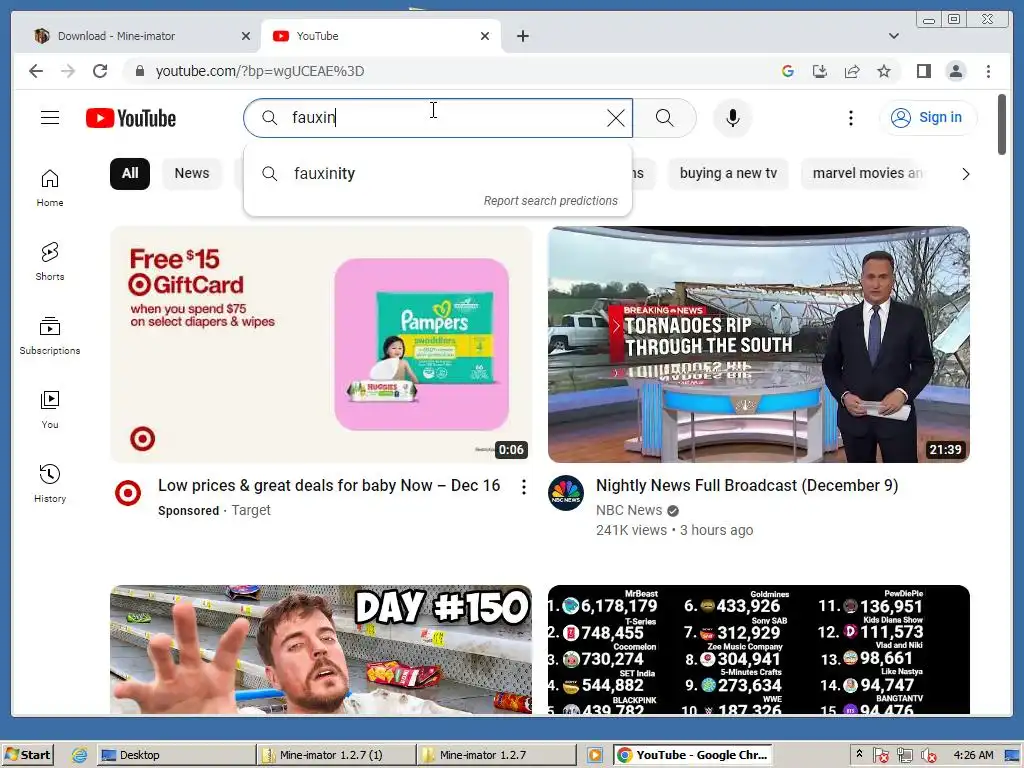
Task: Click the Target sponsor name
Action: [251, 511]
